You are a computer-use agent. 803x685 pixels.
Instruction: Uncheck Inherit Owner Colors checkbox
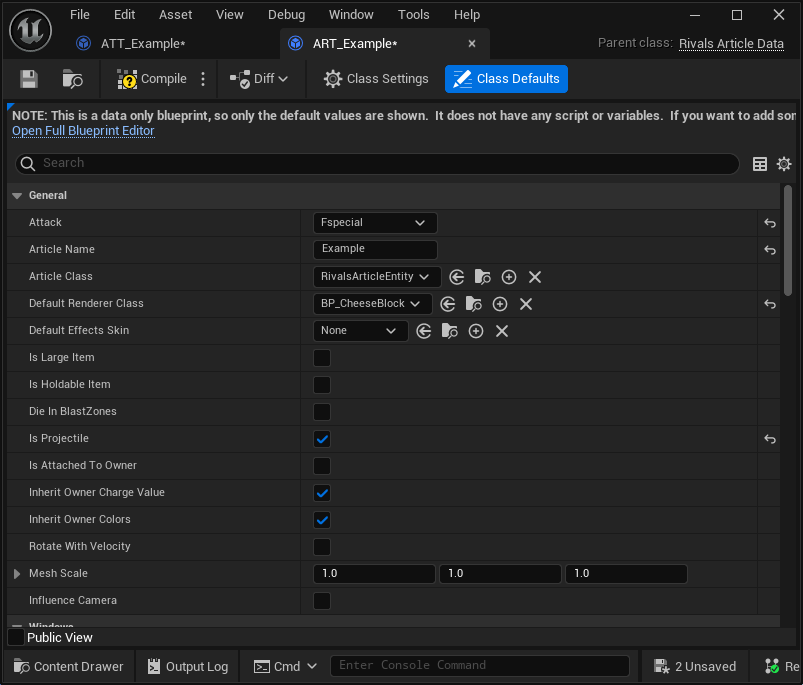[322, 520]
